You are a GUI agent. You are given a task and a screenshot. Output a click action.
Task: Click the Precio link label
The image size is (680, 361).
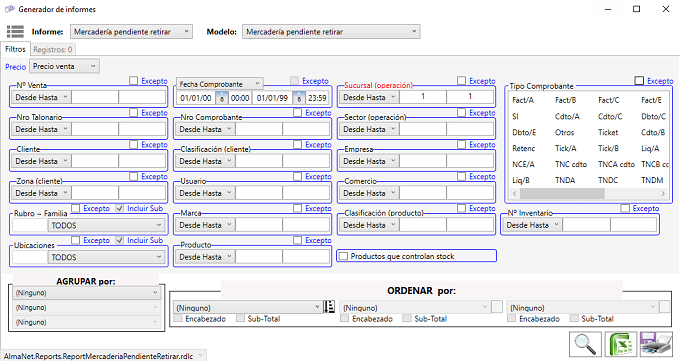click(x=16, y=67)
